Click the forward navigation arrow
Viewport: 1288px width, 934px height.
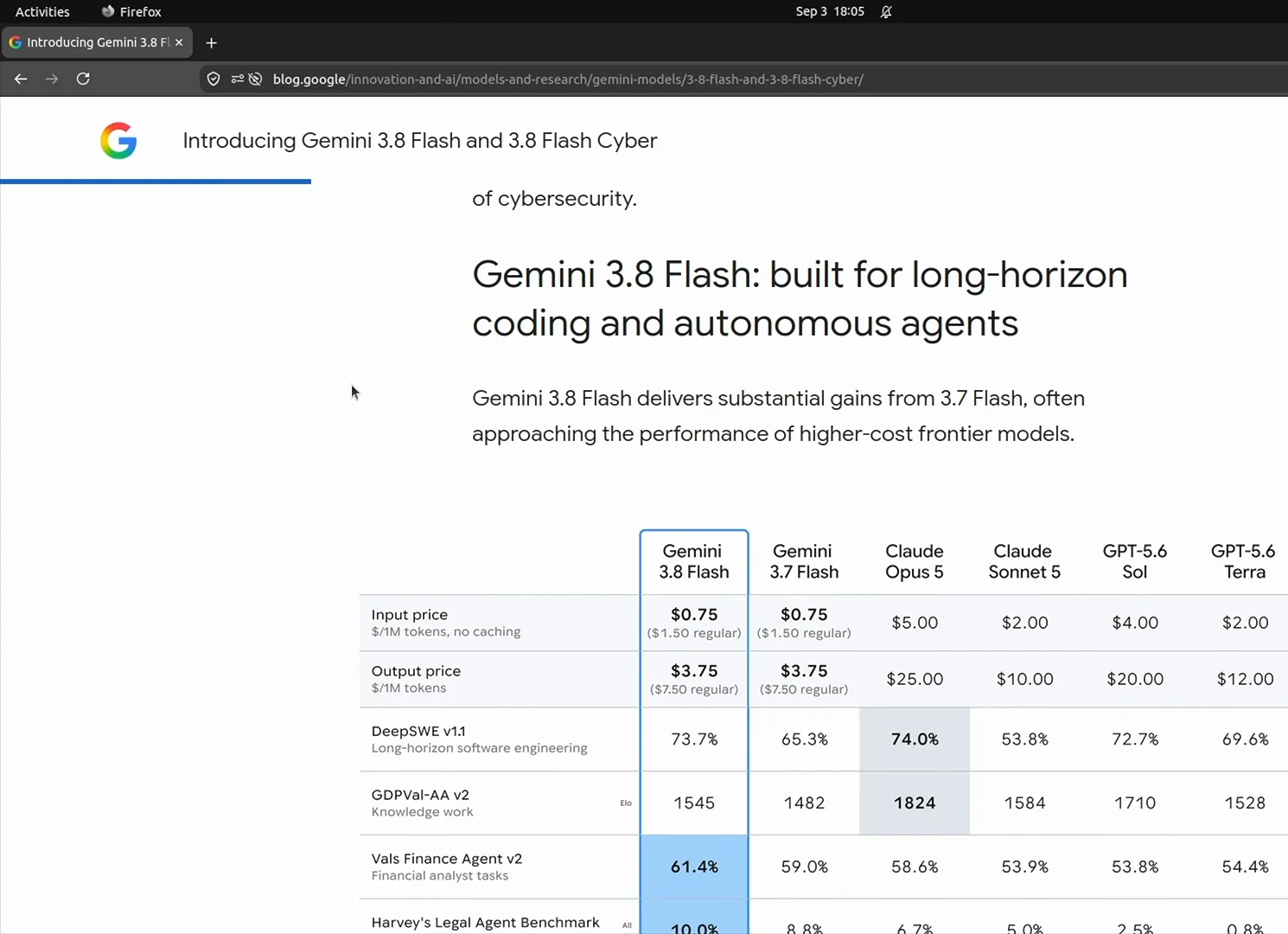52,79
